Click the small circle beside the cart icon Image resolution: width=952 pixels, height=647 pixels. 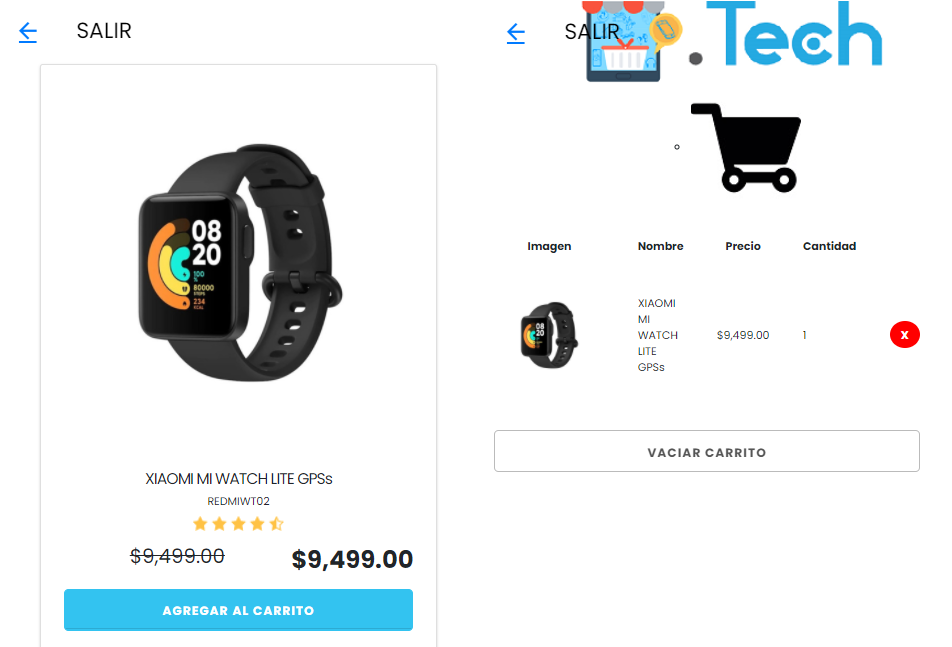click(676, 147)
